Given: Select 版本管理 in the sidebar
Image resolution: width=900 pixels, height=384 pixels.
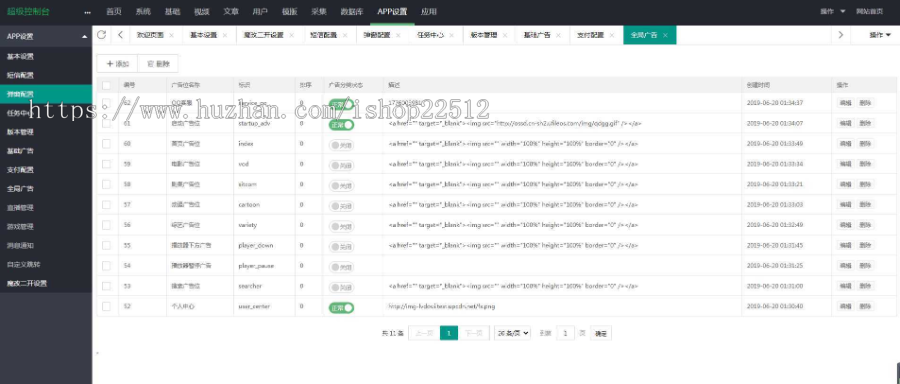Looking at the screenshot, I should [x=46, y=132].
